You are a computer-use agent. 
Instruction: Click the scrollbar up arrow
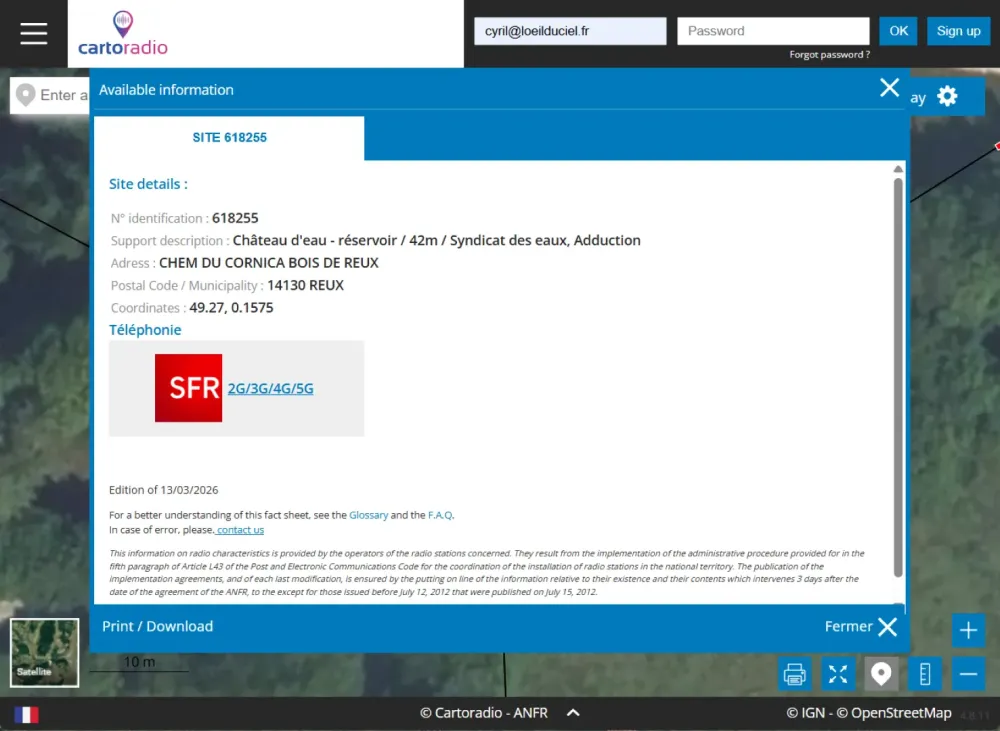[x=898, y=169]
